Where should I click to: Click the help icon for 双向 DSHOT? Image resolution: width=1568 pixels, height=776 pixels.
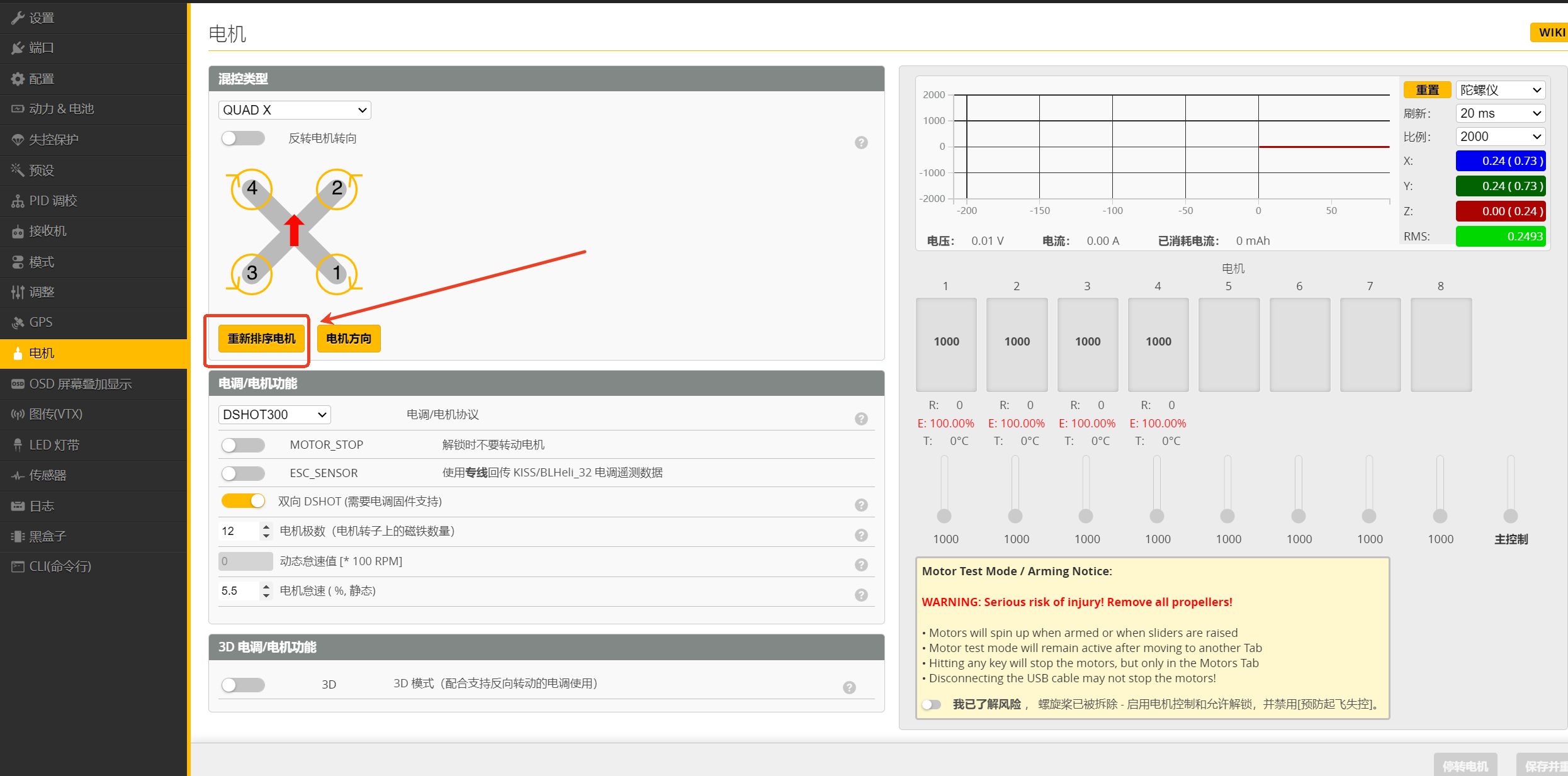(861, 505)
